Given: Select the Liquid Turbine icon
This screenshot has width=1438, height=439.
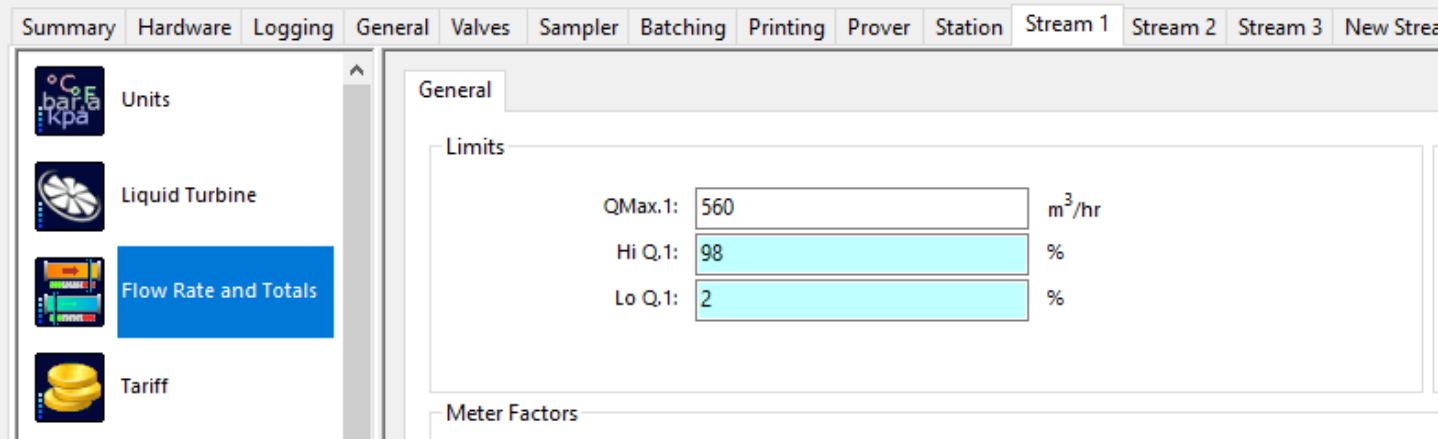Looking at the screenshot, I should (69, 196).
